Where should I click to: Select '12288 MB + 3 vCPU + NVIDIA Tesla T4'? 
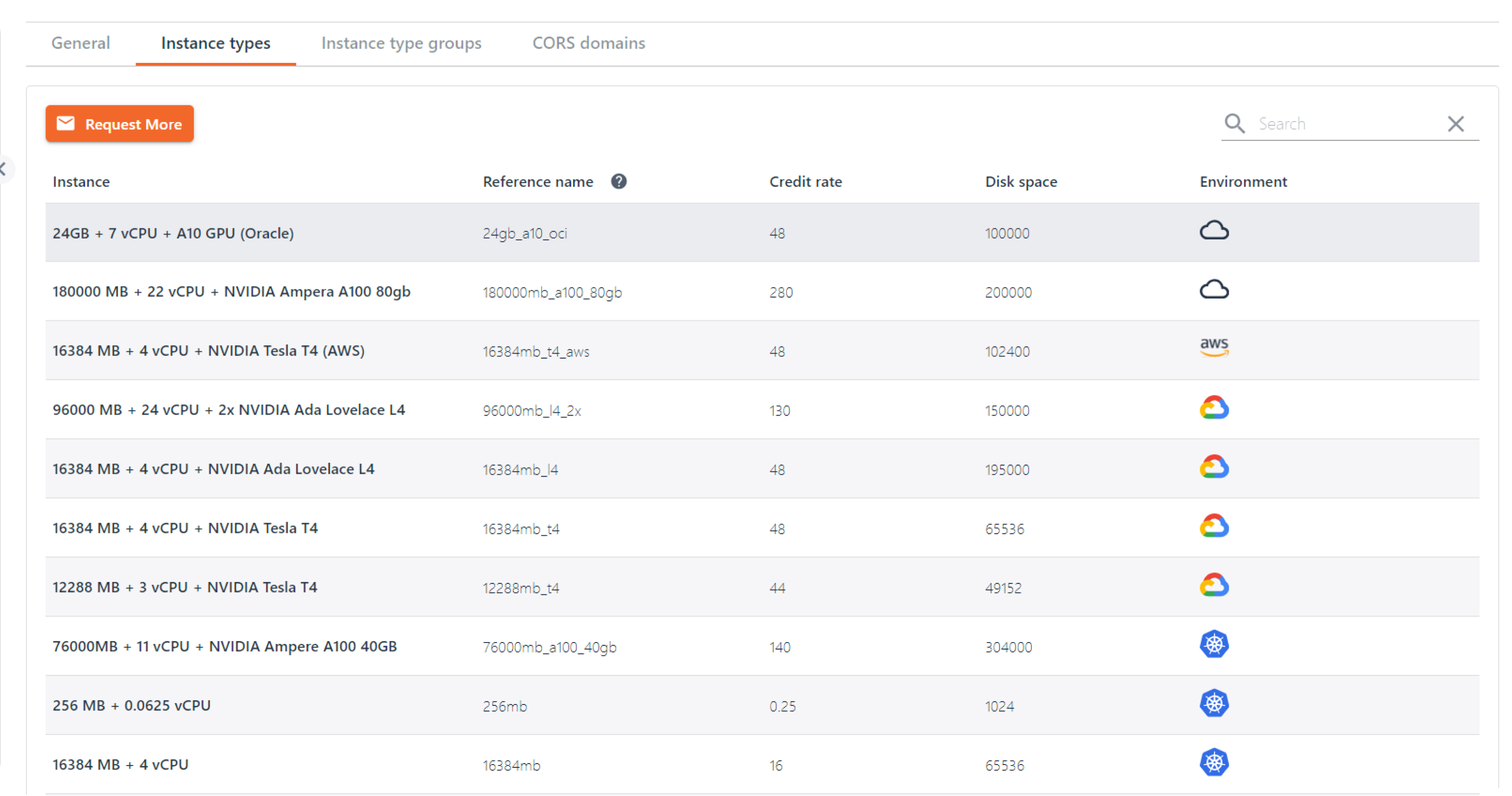point(185,587)
